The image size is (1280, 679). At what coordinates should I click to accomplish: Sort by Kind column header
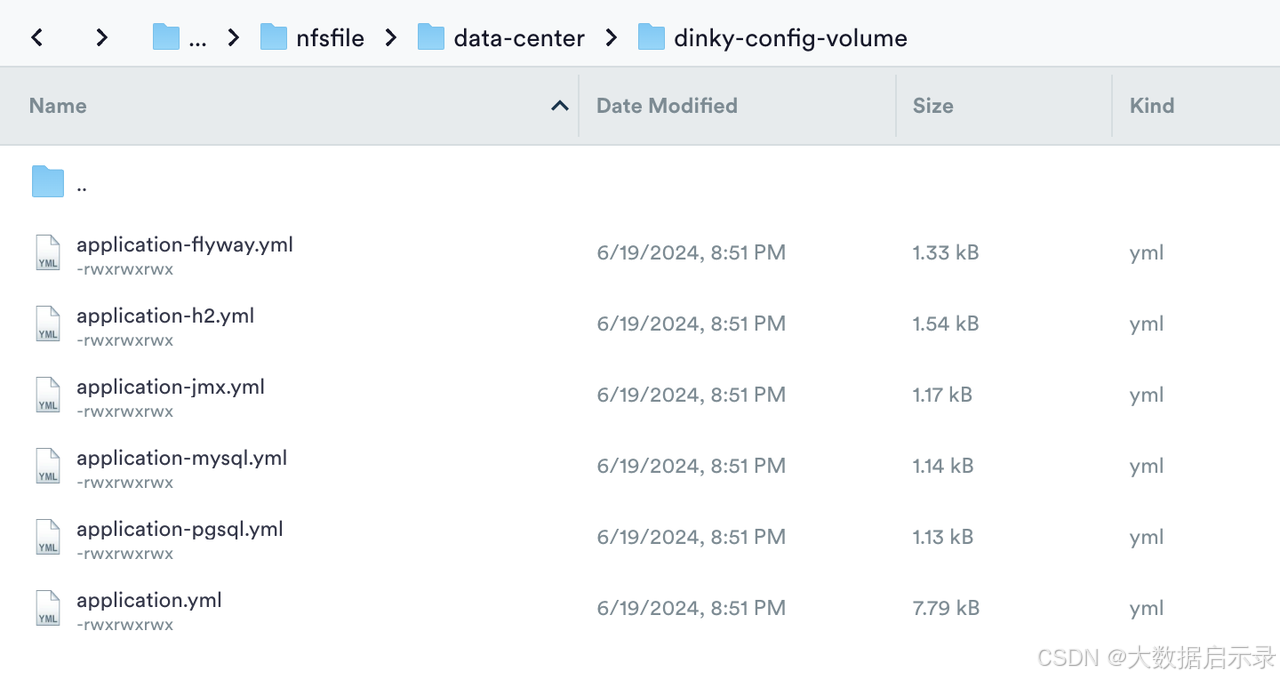pyautogui.click(x=1151, y=106)
